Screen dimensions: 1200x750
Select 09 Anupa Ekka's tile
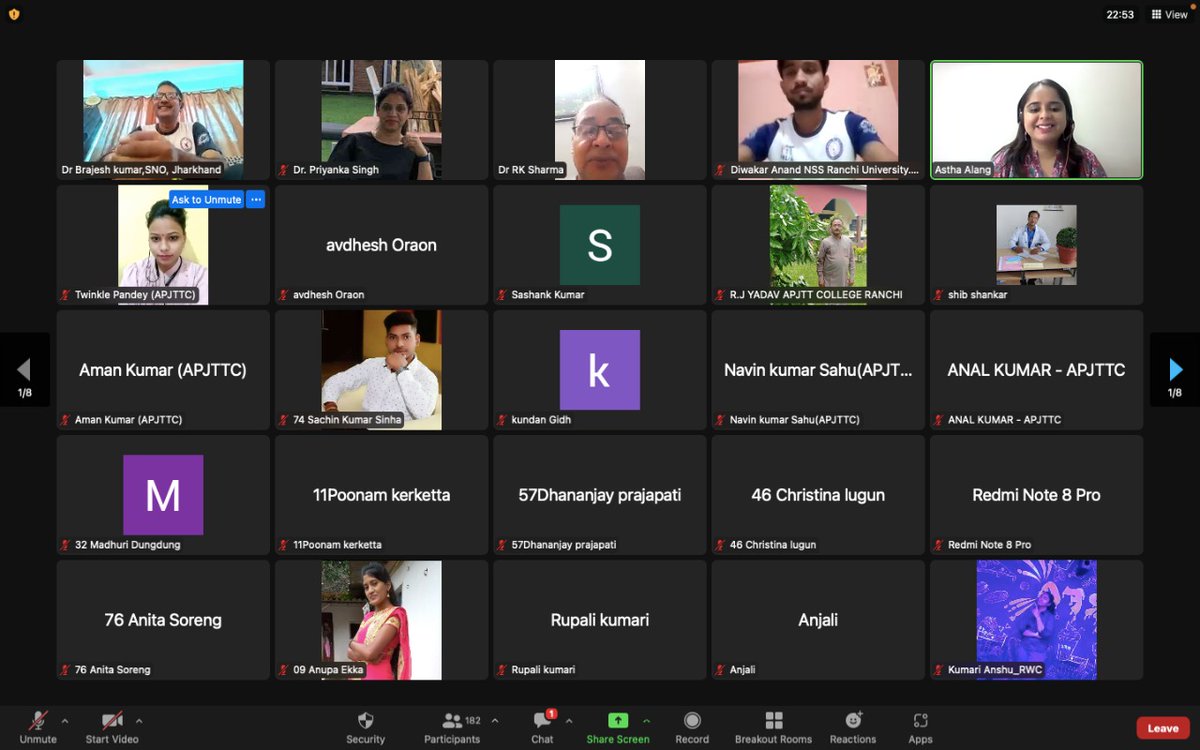pos(382,620)
